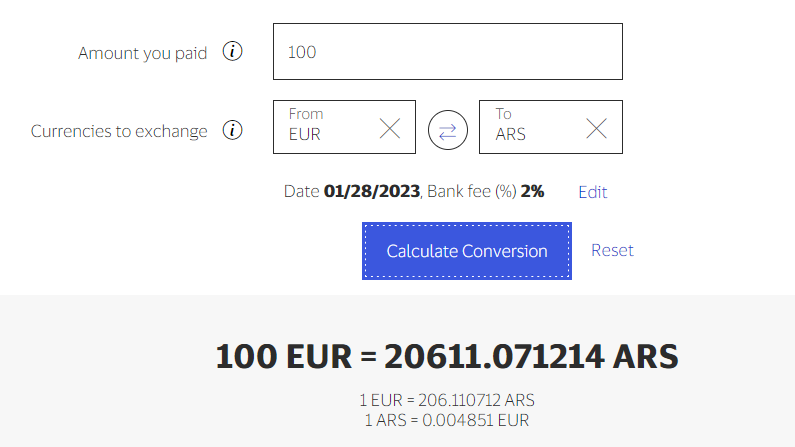Screen dimensions: 795x447
Task: Click the small From label inside currency box
Action: click(x=306, y=114)
